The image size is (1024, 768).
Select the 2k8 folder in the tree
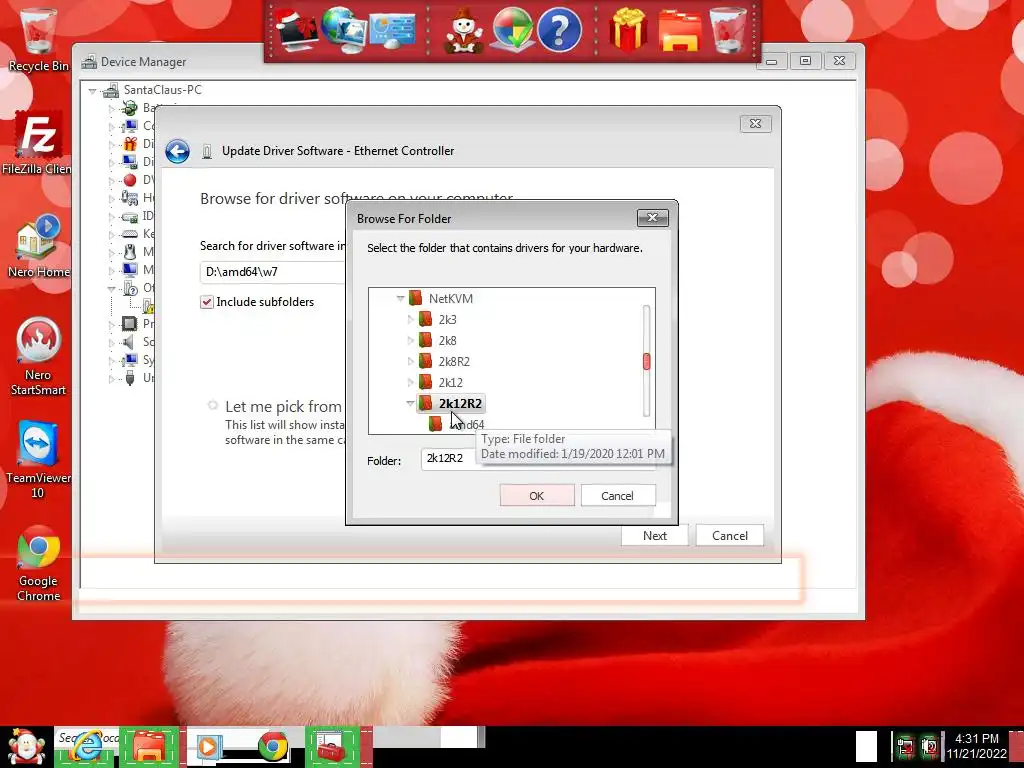point(447,340)
